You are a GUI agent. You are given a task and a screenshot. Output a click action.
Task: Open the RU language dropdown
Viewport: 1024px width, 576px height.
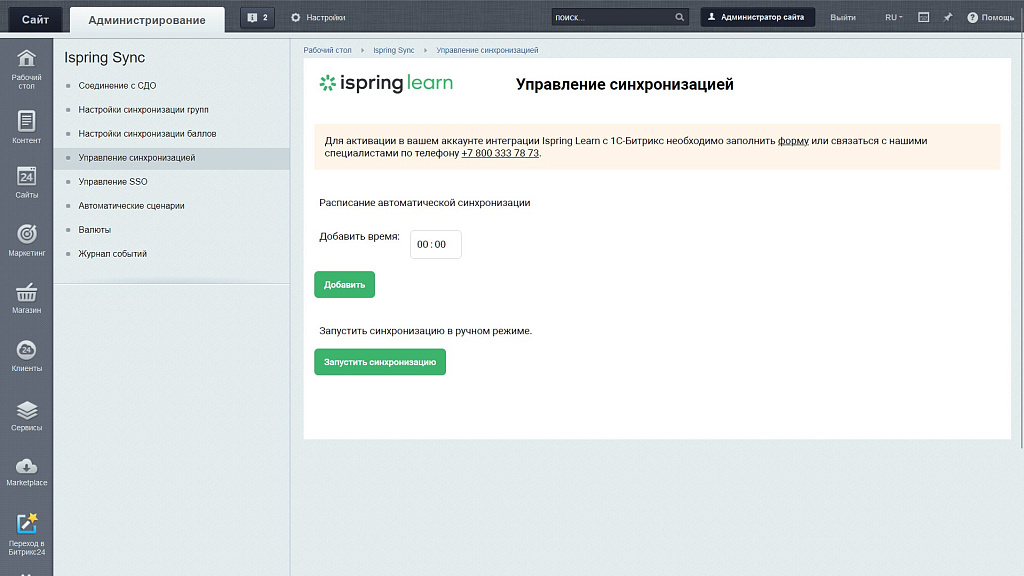[x=890, y=16]
